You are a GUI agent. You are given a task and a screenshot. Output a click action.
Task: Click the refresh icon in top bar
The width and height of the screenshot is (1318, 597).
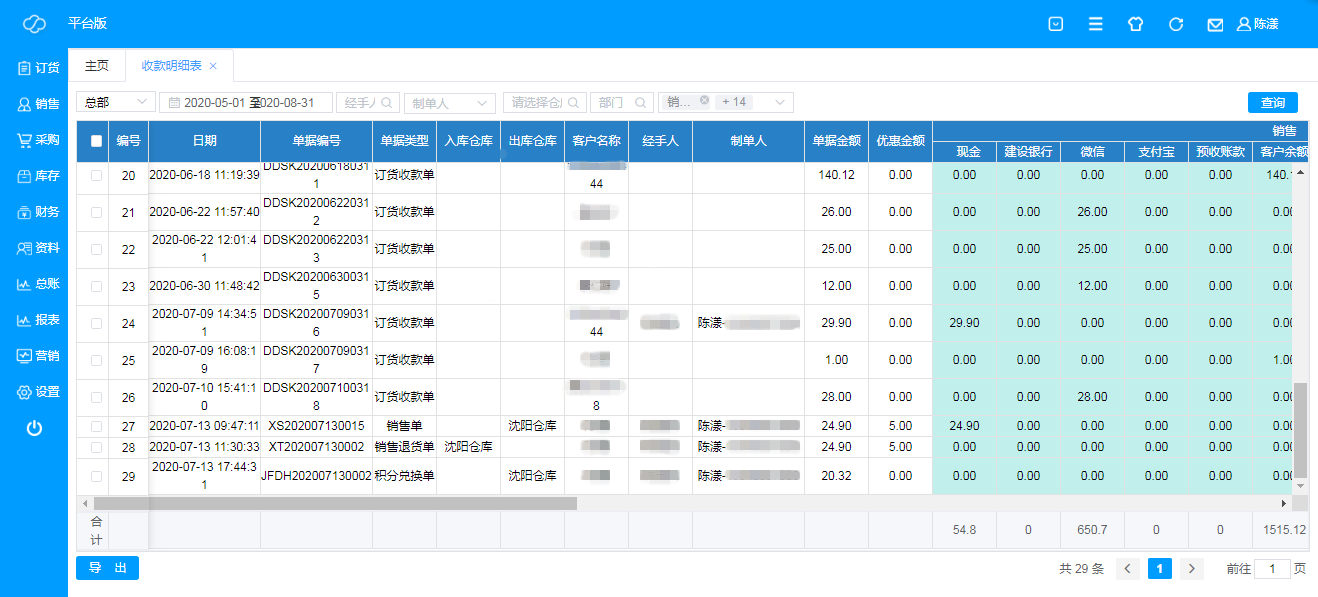(1176, 24)
